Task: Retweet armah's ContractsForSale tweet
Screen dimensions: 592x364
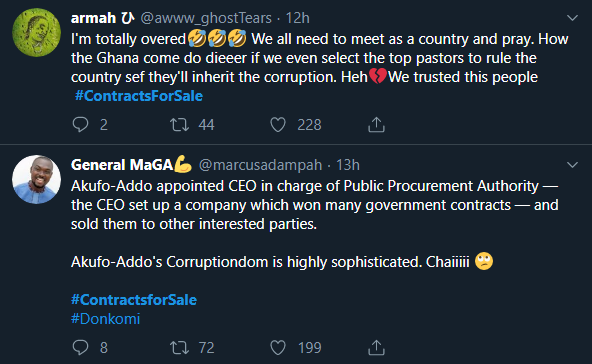Action: 179,125
